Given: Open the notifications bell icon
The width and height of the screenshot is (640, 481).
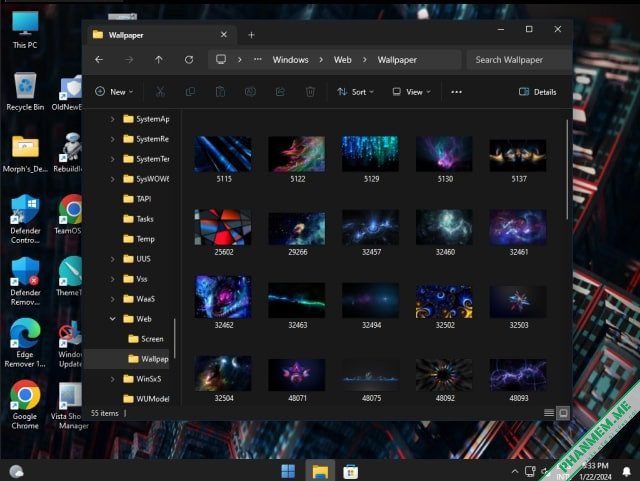Looking at the screenshot, I should 627,472.
